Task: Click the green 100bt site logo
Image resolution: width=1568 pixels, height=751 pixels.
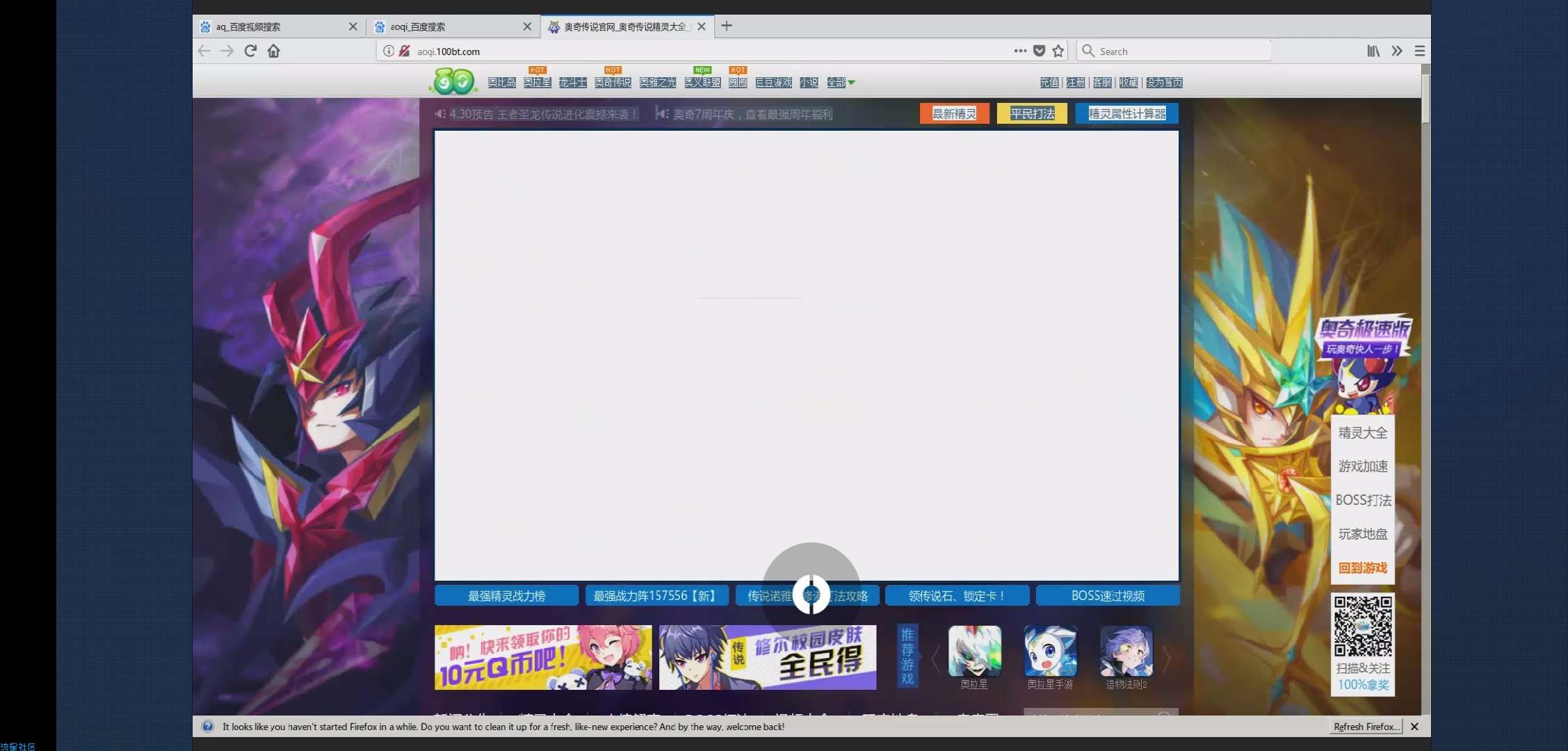Action: tap(453, 81)
